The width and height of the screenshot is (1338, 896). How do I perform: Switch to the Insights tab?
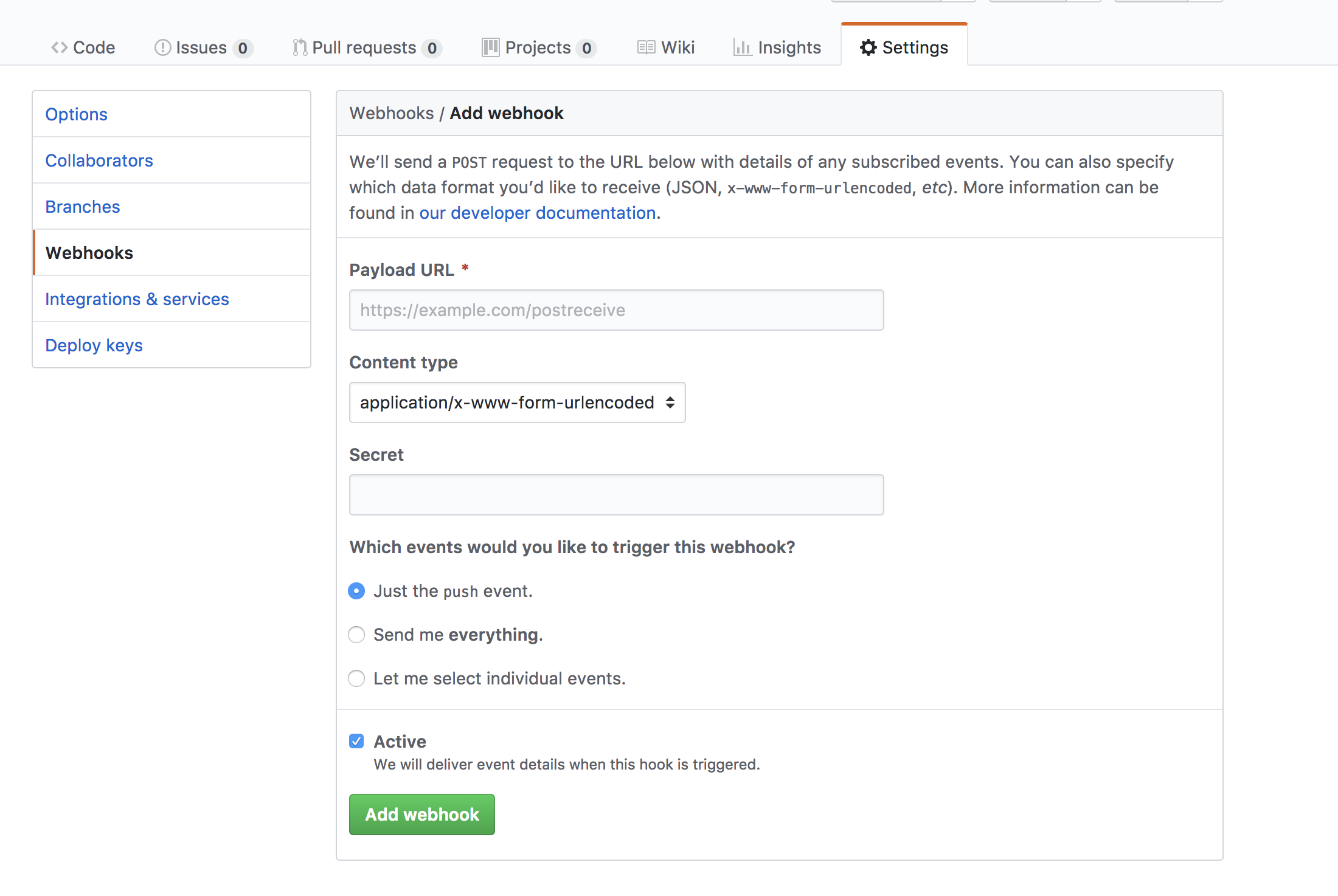[x=789, y=47]
